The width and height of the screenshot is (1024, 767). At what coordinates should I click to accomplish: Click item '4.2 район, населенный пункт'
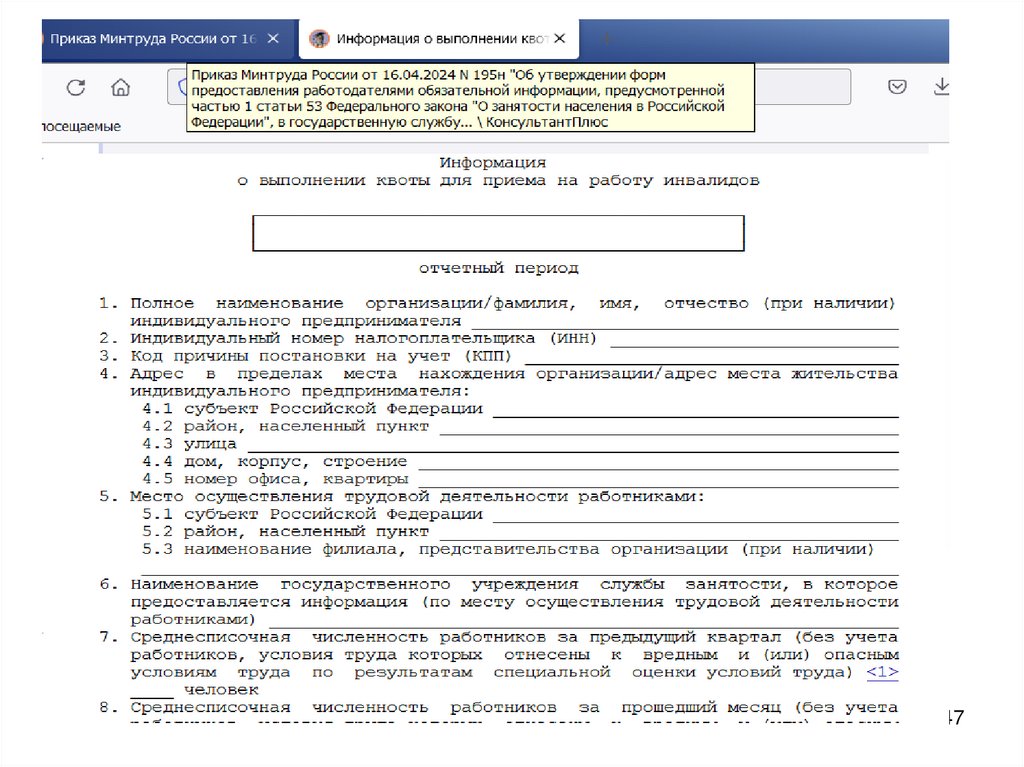(286, 427)
